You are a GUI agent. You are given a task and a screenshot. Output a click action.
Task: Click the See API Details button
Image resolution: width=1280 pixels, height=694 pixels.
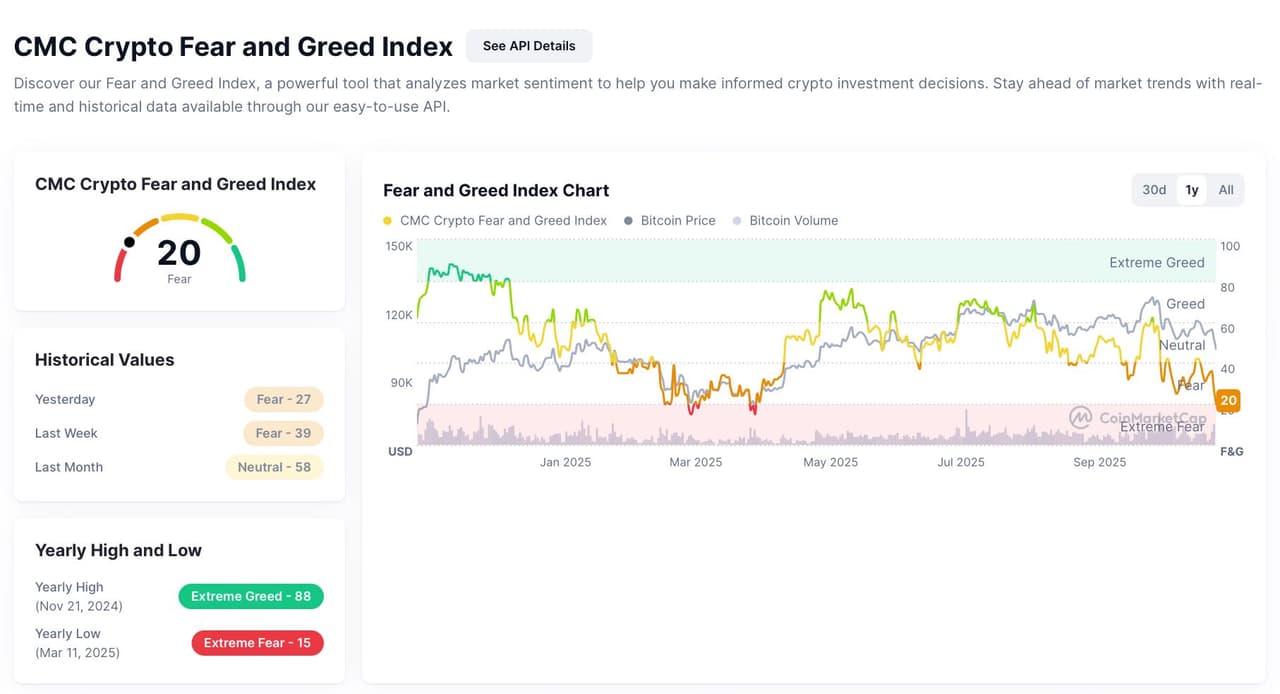click(x=528, y=46)
